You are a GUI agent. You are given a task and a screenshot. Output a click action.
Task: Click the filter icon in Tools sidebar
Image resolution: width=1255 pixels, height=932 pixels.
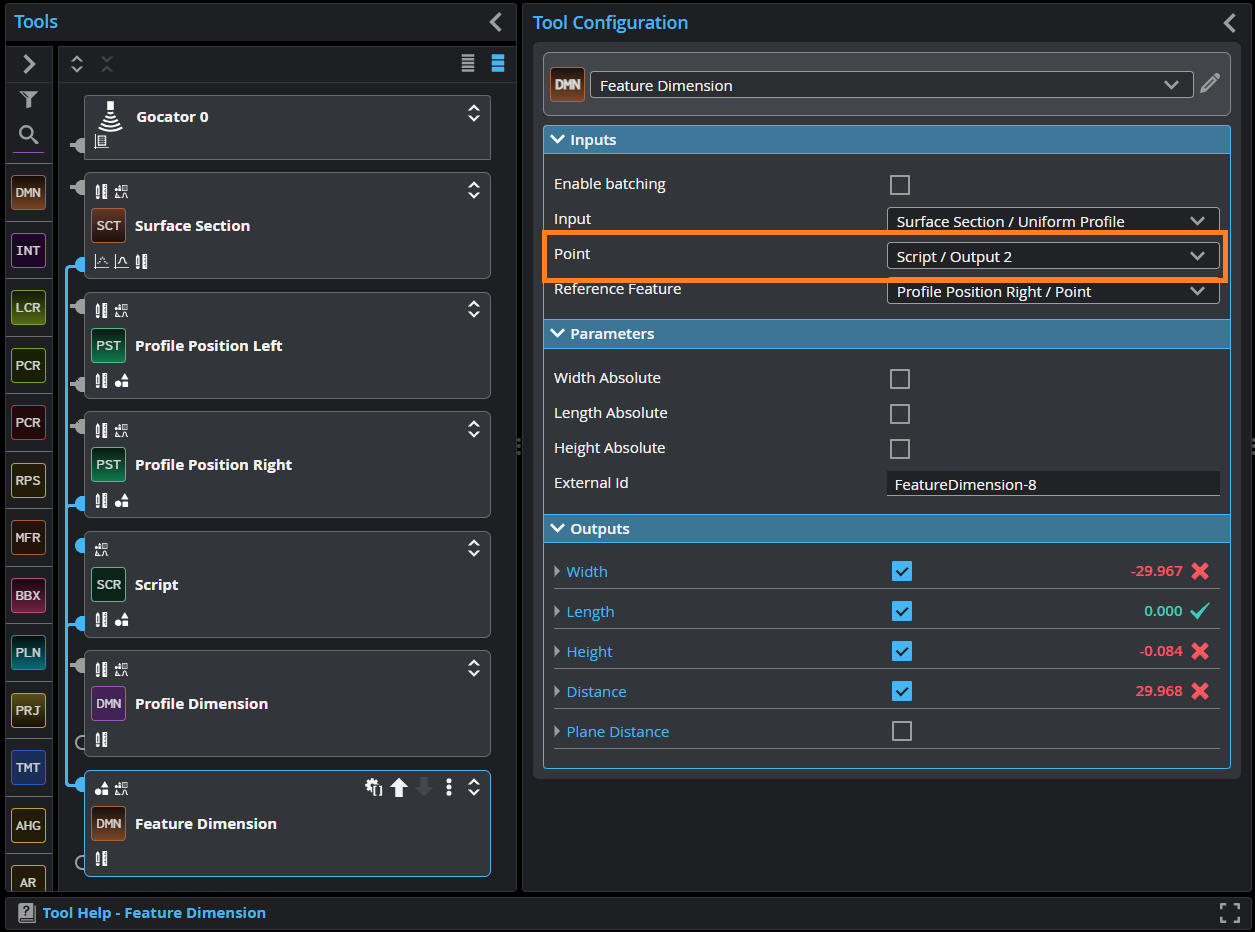(x=29, y=99)
